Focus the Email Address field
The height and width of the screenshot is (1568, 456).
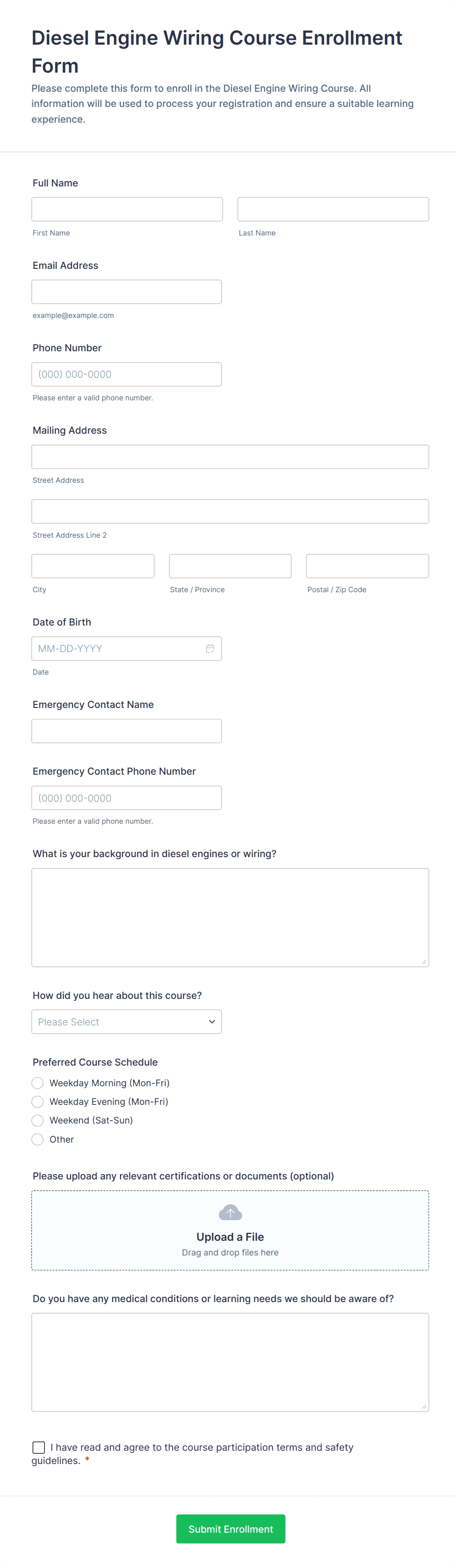[x=127, y=291]
